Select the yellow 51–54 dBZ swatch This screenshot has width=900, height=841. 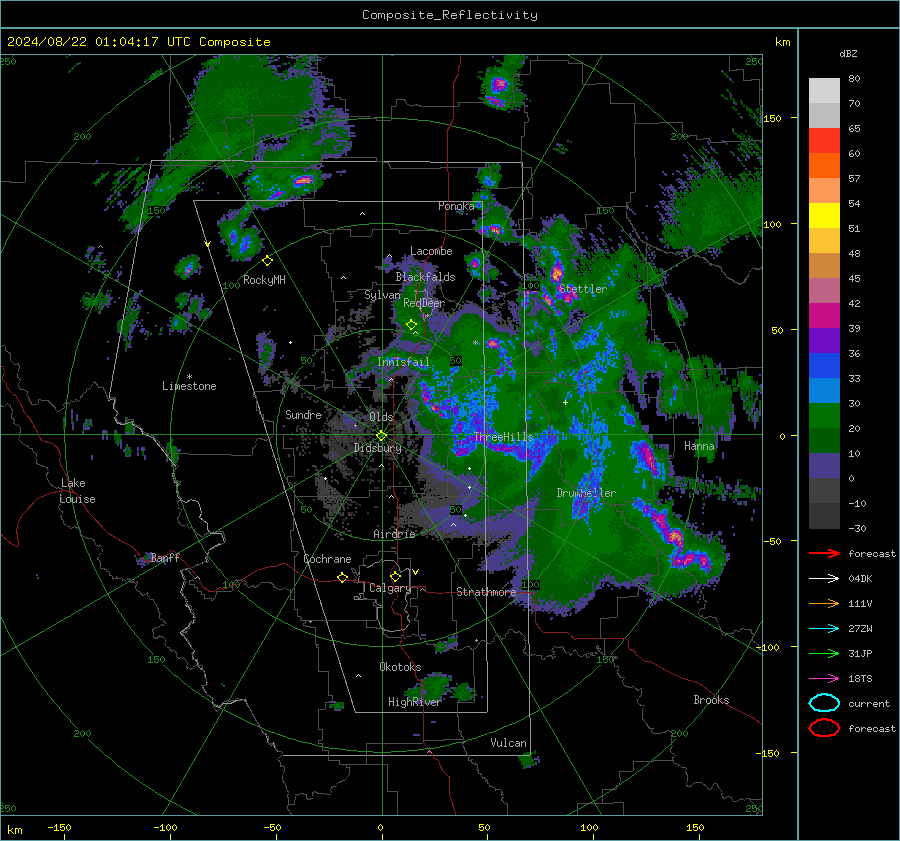tap(824, 216)
